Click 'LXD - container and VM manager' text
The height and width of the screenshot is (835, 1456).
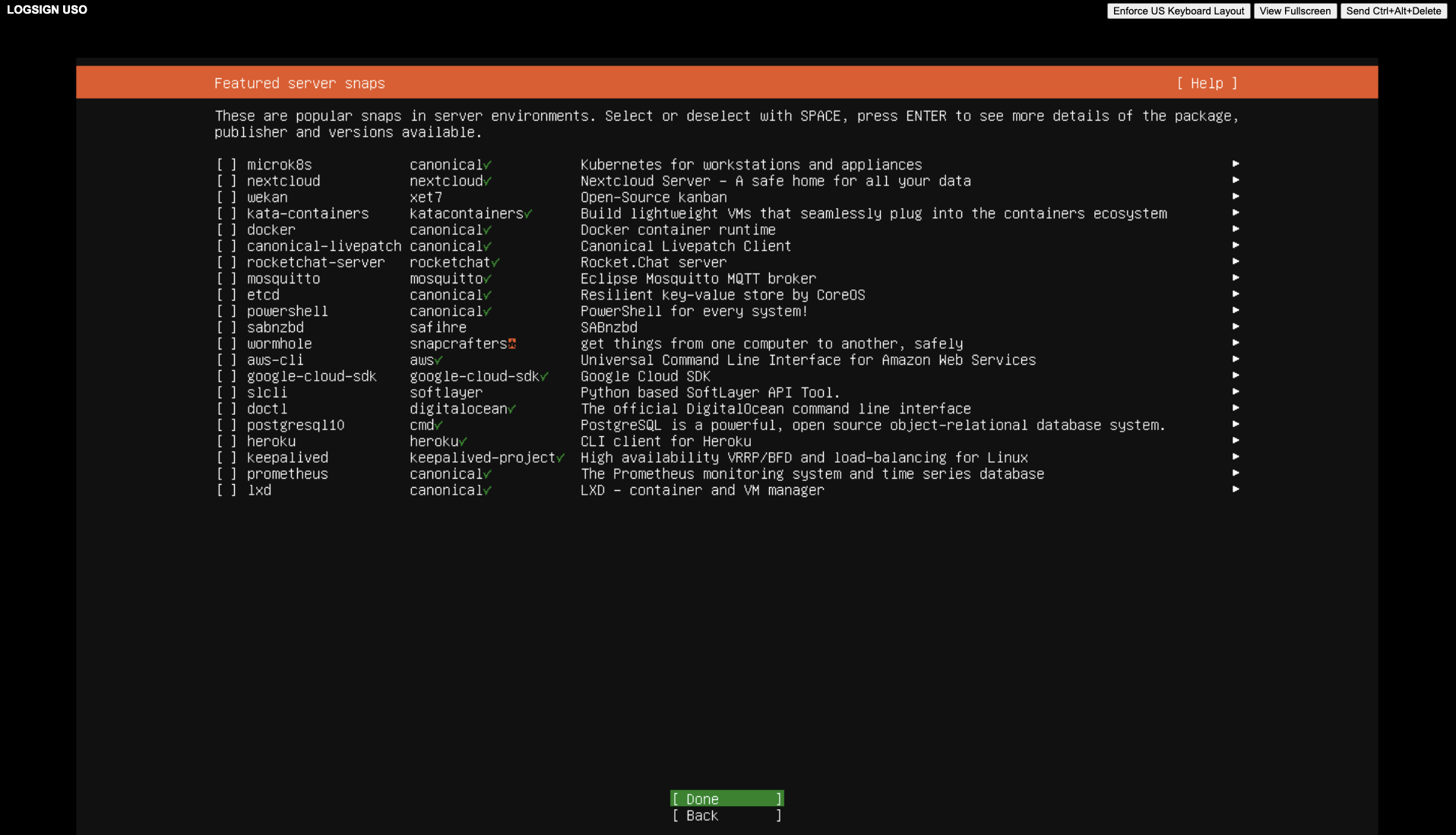click(702, 490)
